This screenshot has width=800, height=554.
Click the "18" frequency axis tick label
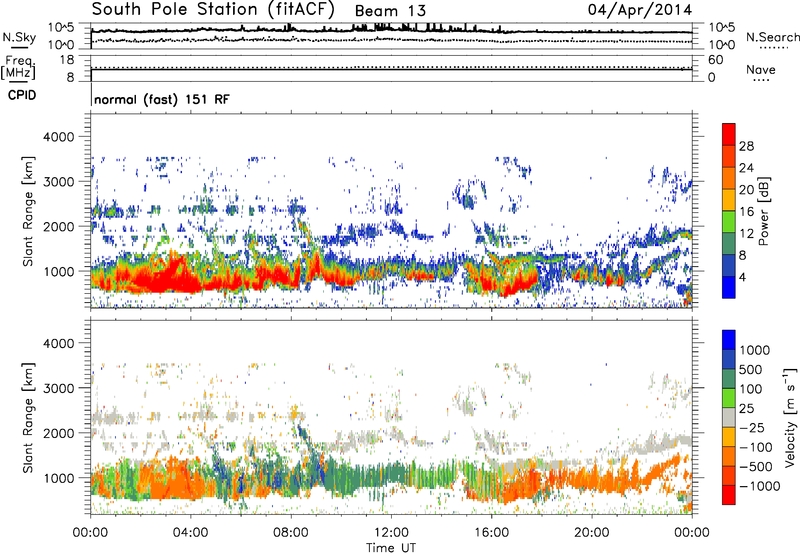click(x=67, y=60)
